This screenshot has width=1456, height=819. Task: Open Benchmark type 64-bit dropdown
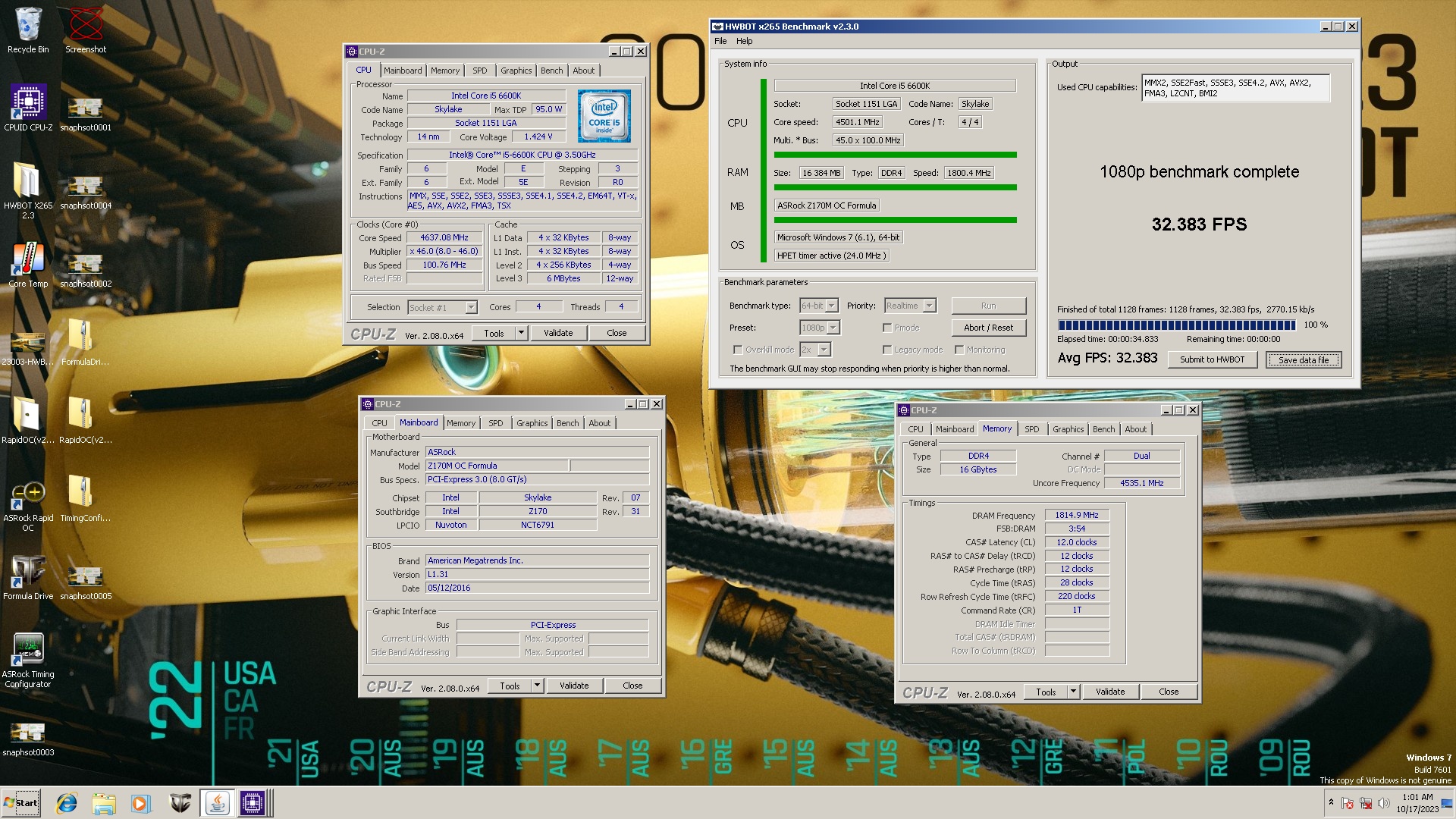click(x=819, y=306)
